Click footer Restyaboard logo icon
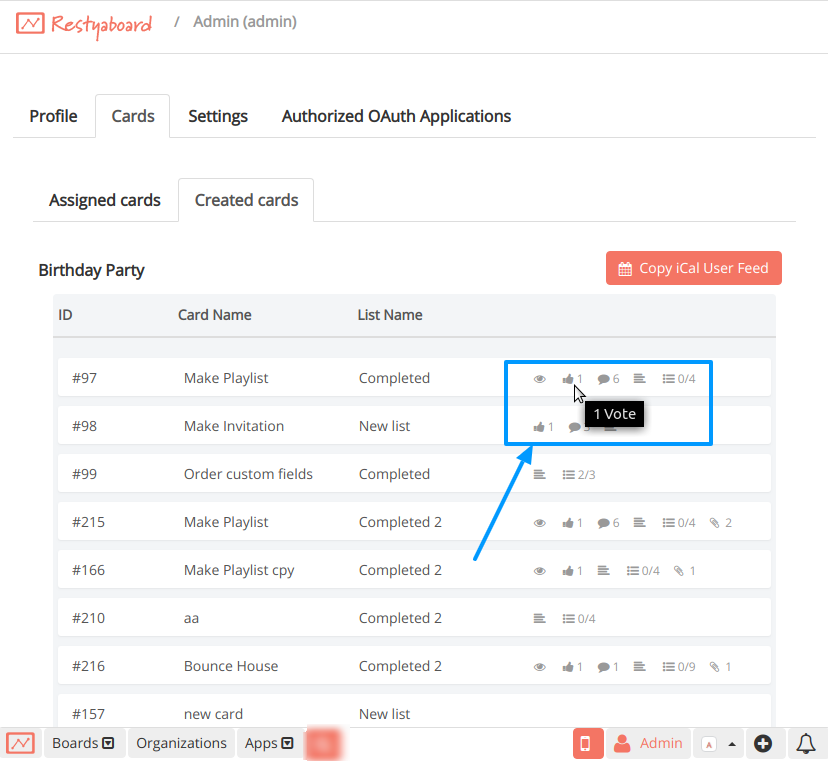 (x=20, y=744)
